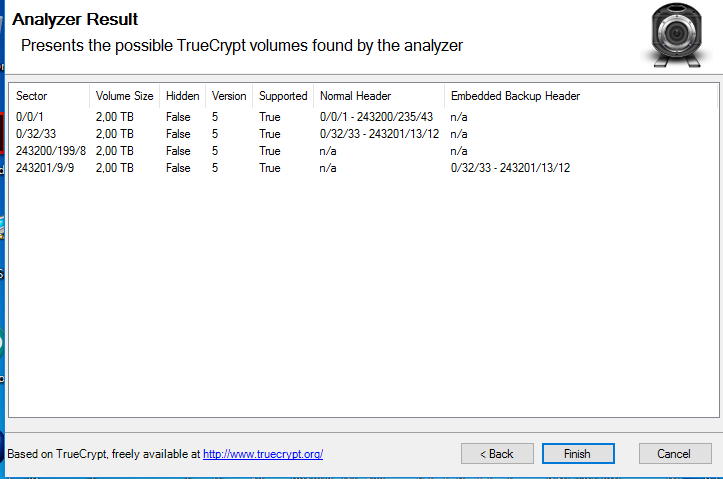Click 2,00 TB in the 243201/9/9 row
Screen dimensions: 723x479
(115, 168)
